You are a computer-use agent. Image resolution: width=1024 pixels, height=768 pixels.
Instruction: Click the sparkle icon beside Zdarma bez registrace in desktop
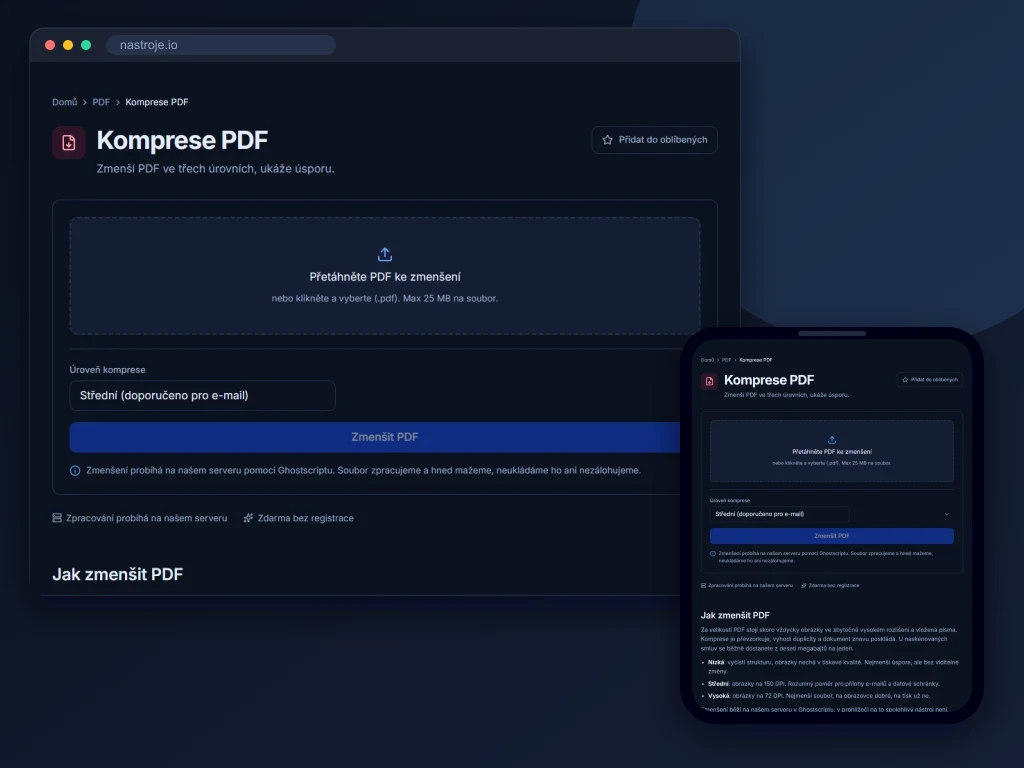click(248, 518)
